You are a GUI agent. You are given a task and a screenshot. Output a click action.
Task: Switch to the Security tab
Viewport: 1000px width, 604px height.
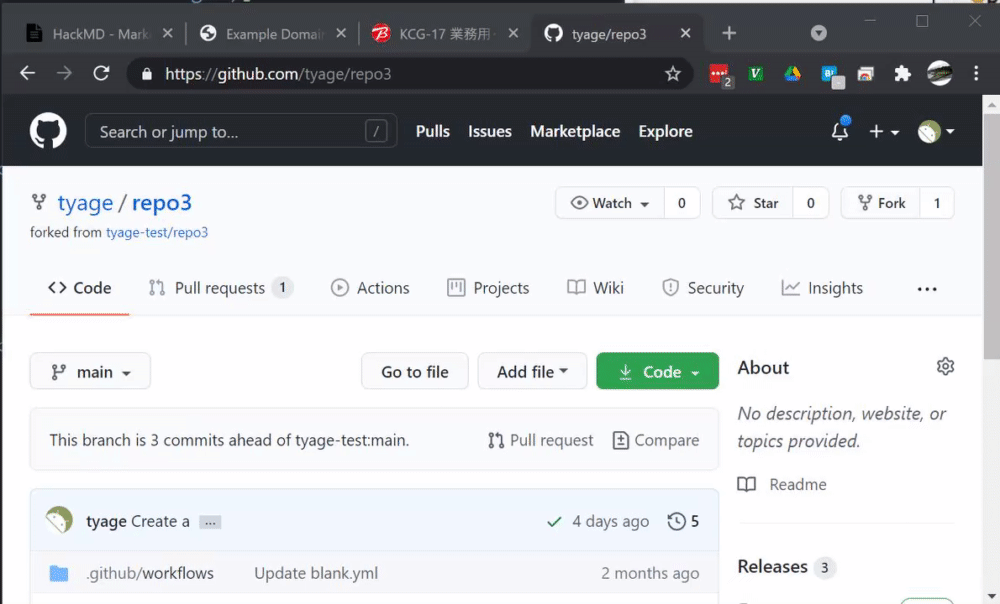[x=703, y=288]
